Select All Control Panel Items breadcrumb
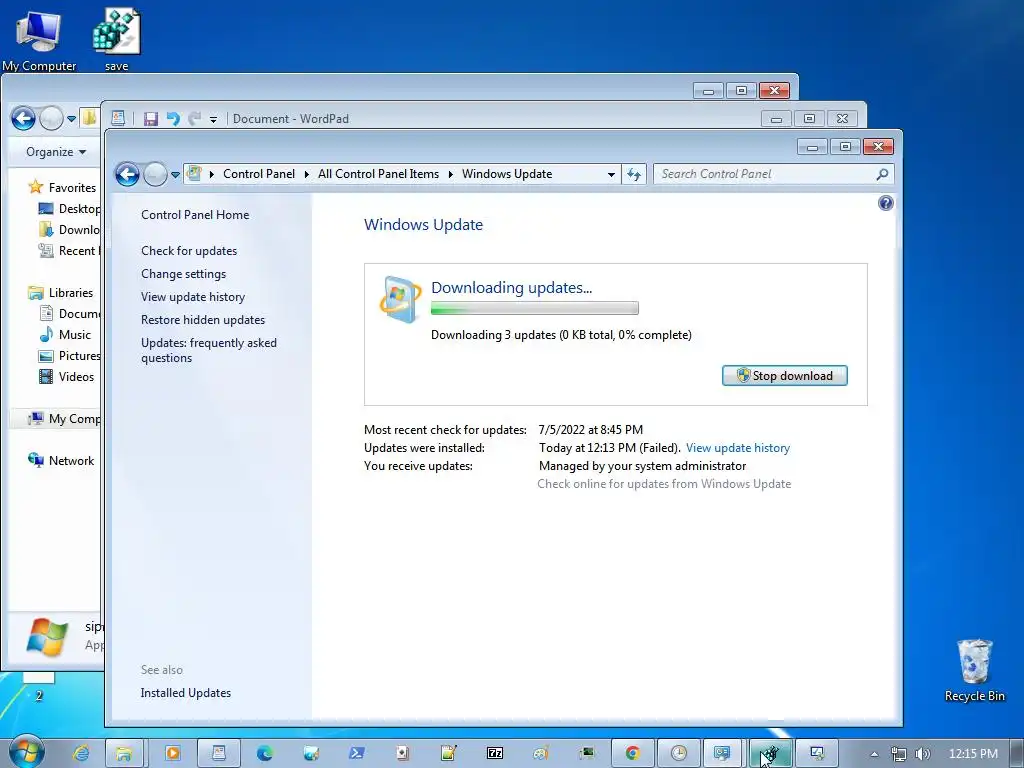Screen dimensions: 1024x768 point(378,174)
